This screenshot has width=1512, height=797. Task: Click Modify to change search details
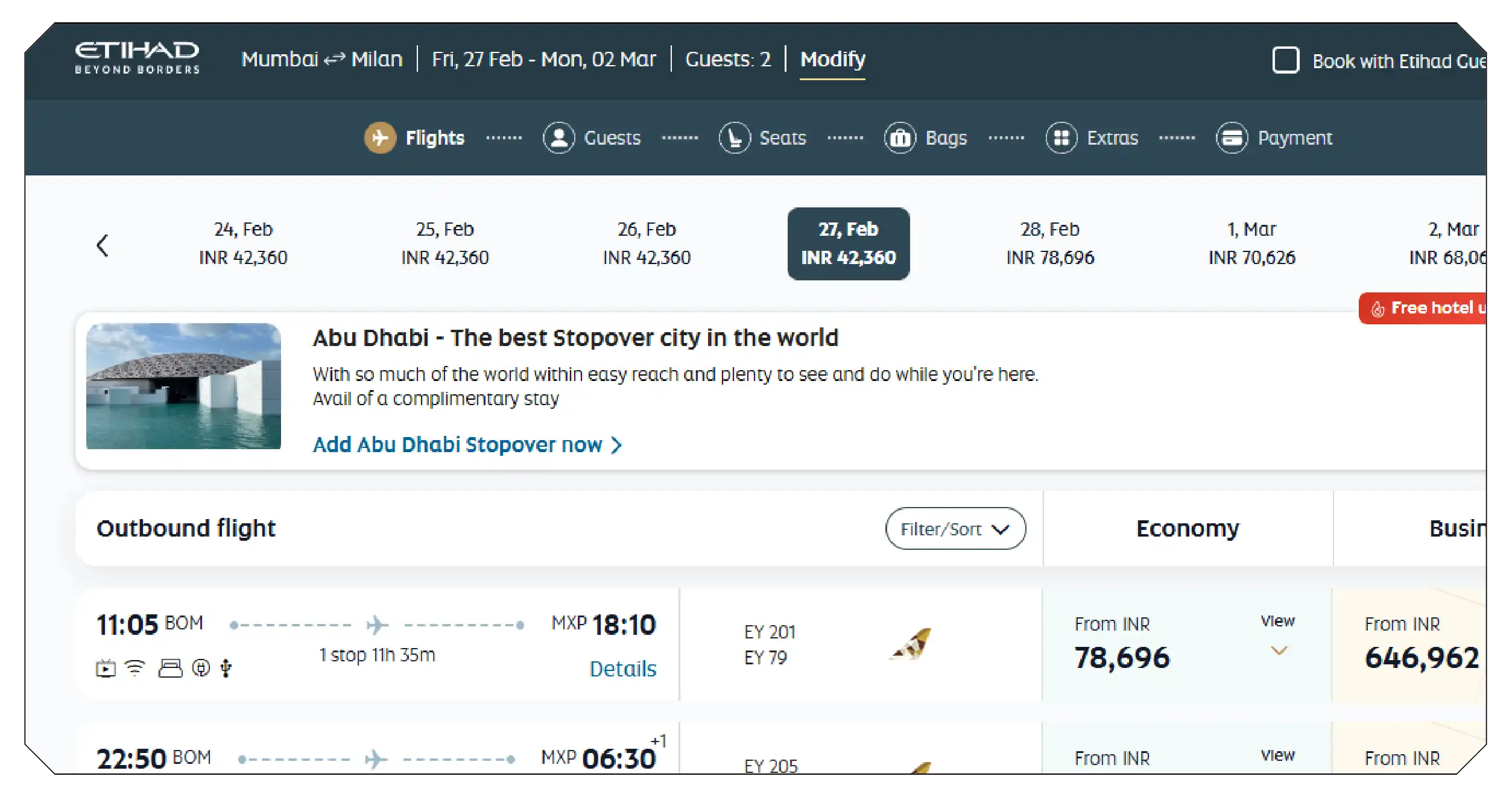pyautogui.click(x=832, y=59)
